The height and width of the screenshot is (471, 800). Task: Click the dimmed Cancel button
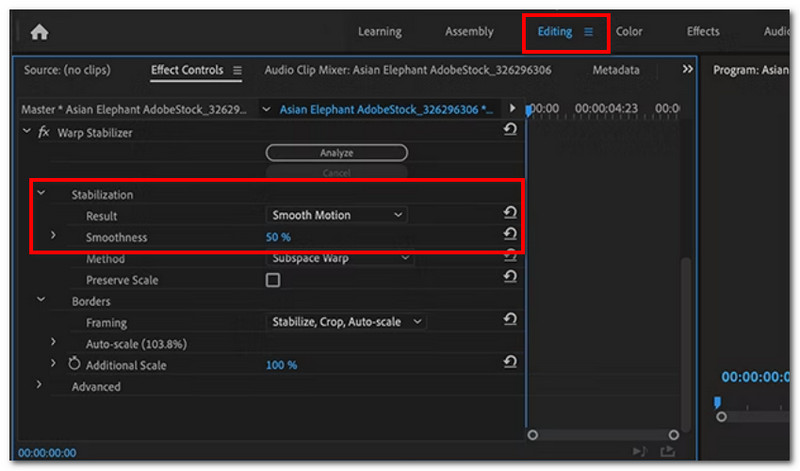[x=337, y=172]
